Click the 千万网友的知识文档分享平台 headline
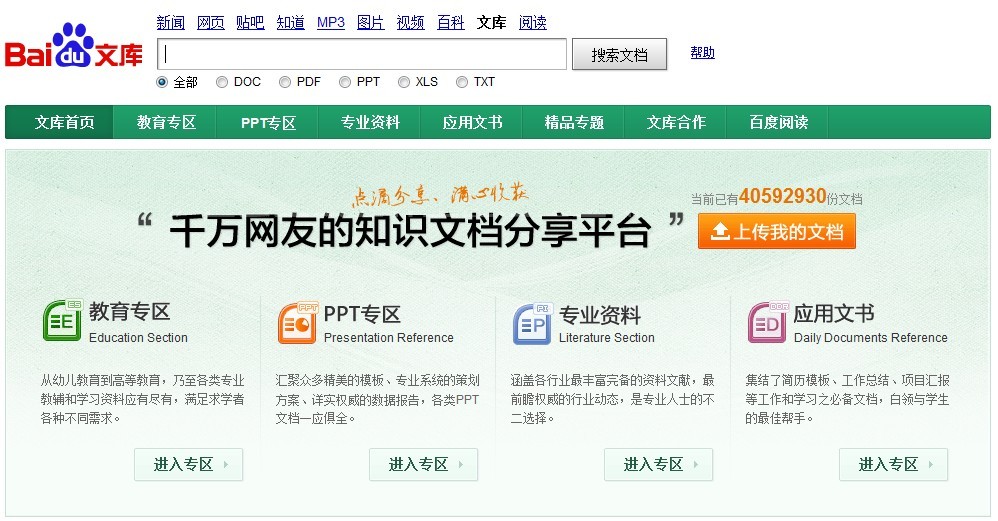The height and width of the screenshot is (521, 998). pos(411,231)
